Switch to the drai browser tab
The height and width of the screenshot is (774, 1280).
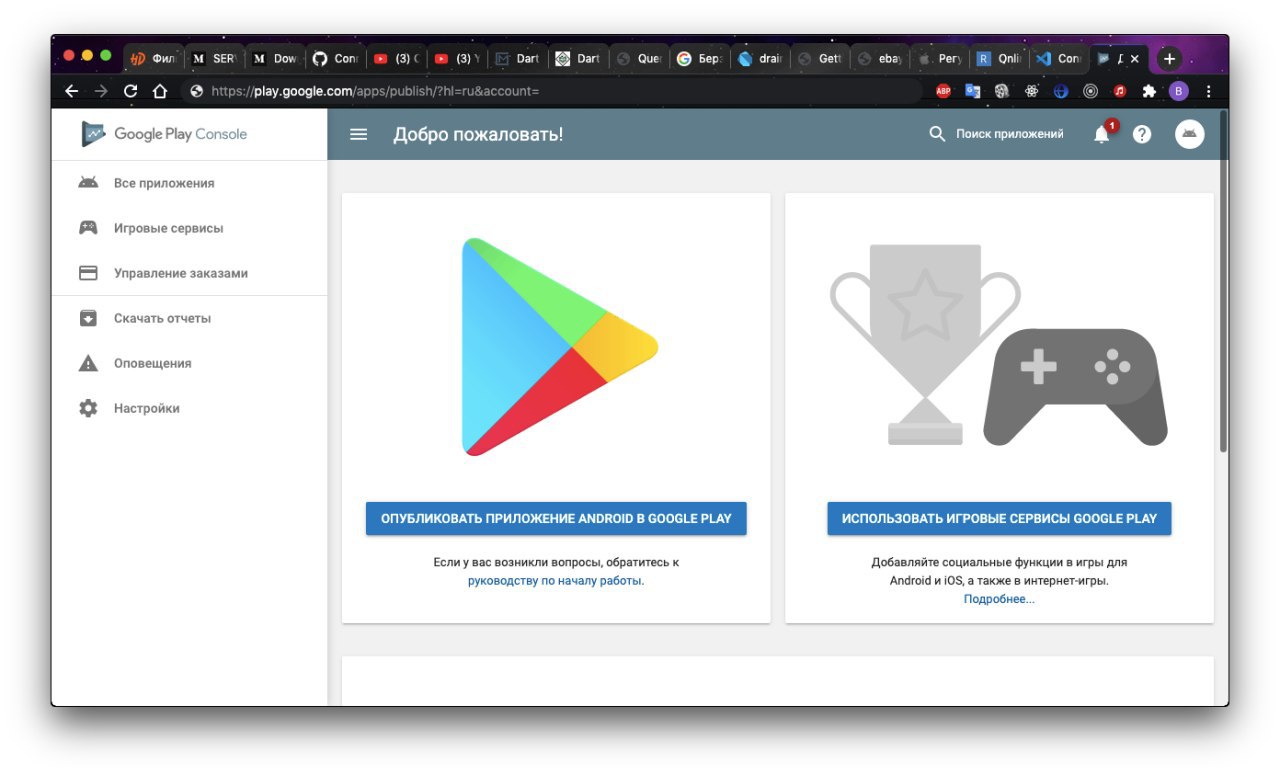pyautogui.click(x=761, y=59)
